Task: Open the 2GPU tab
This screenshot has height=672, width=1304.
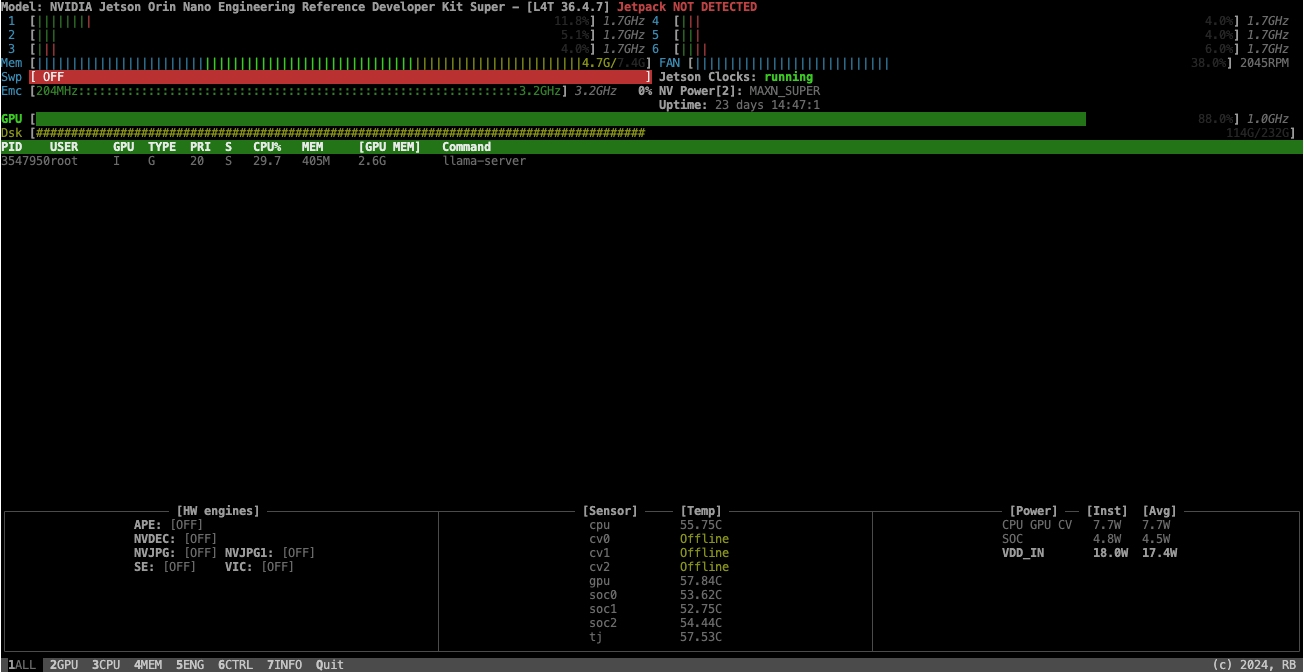Action: [x=64, y=665]
